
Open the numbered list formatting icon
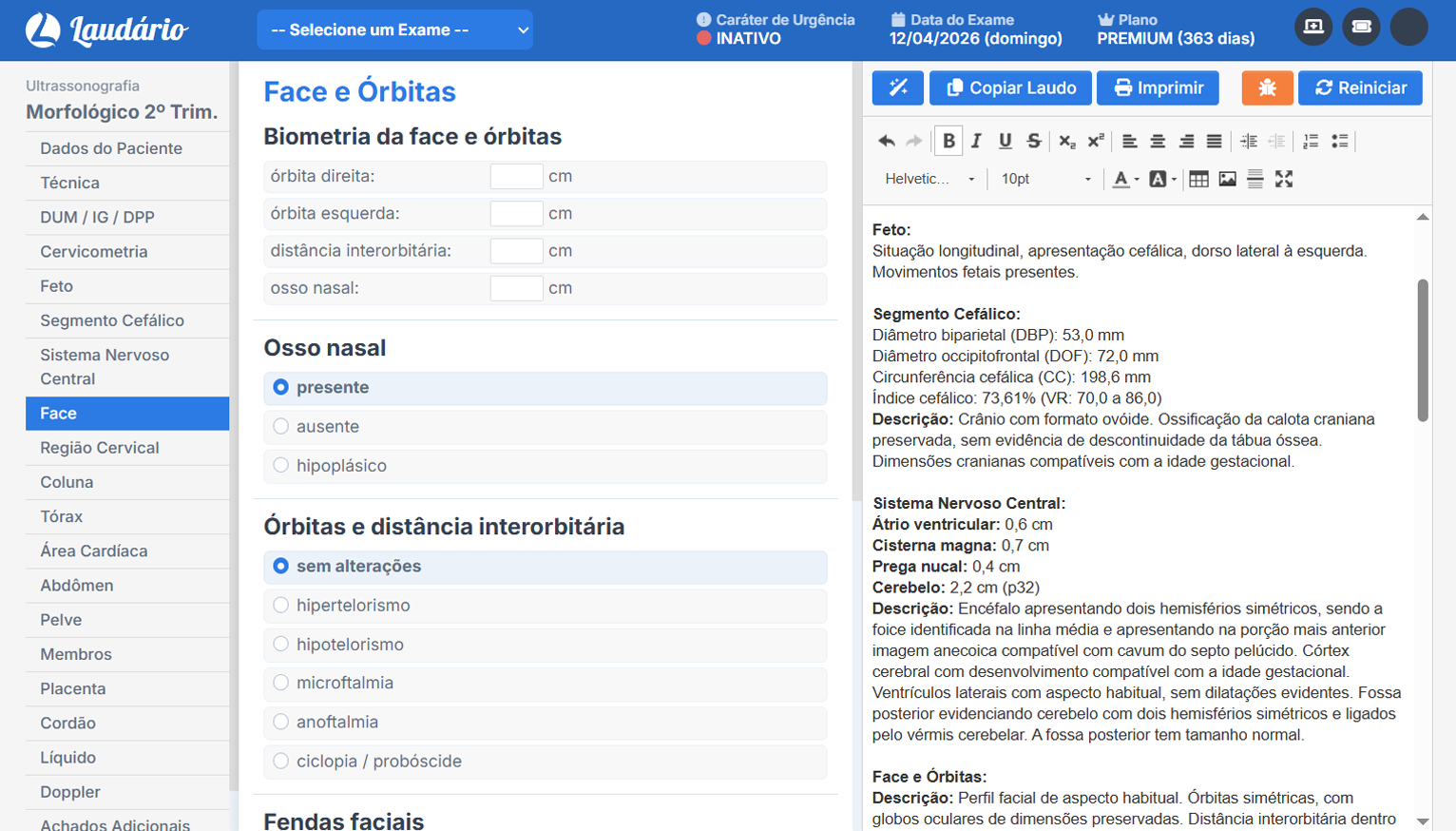(x=1312, y=141)
